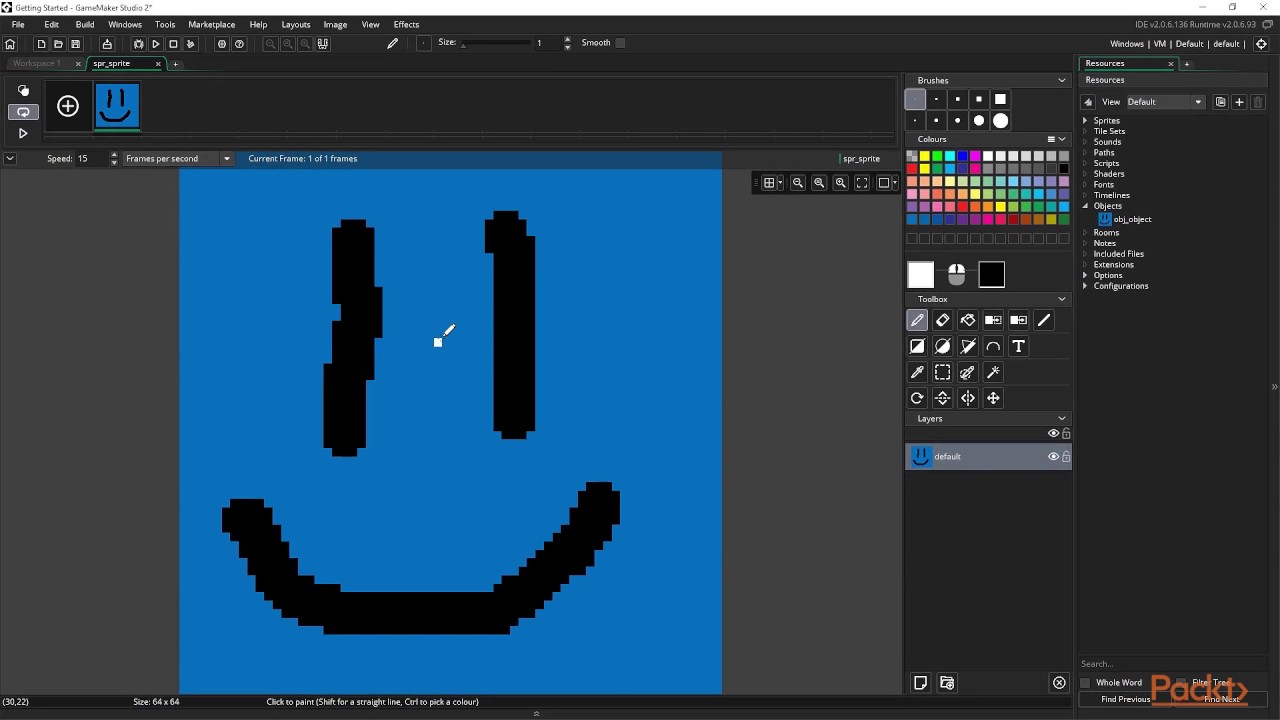Click the Rotate brush tool
1280x720 pixels.
pyautogui.click(x=917, y=398)
